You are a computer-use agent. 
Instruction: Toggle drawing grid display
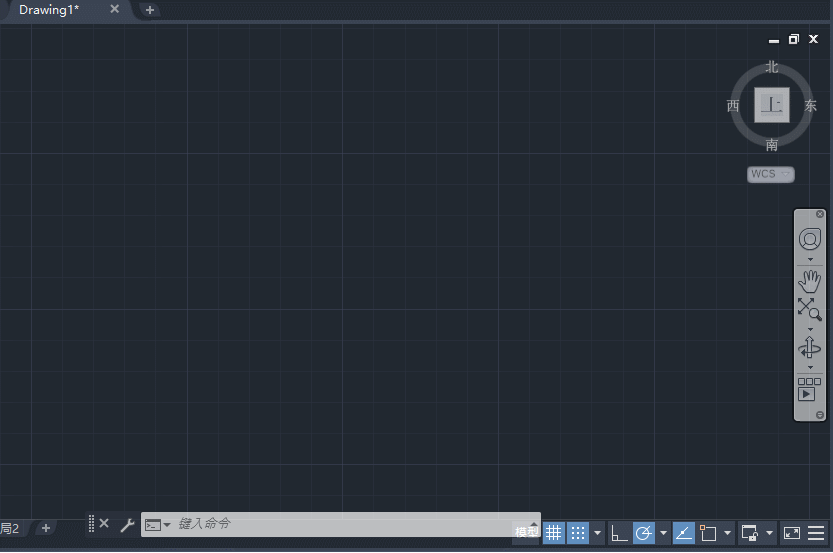coord(554,533)
